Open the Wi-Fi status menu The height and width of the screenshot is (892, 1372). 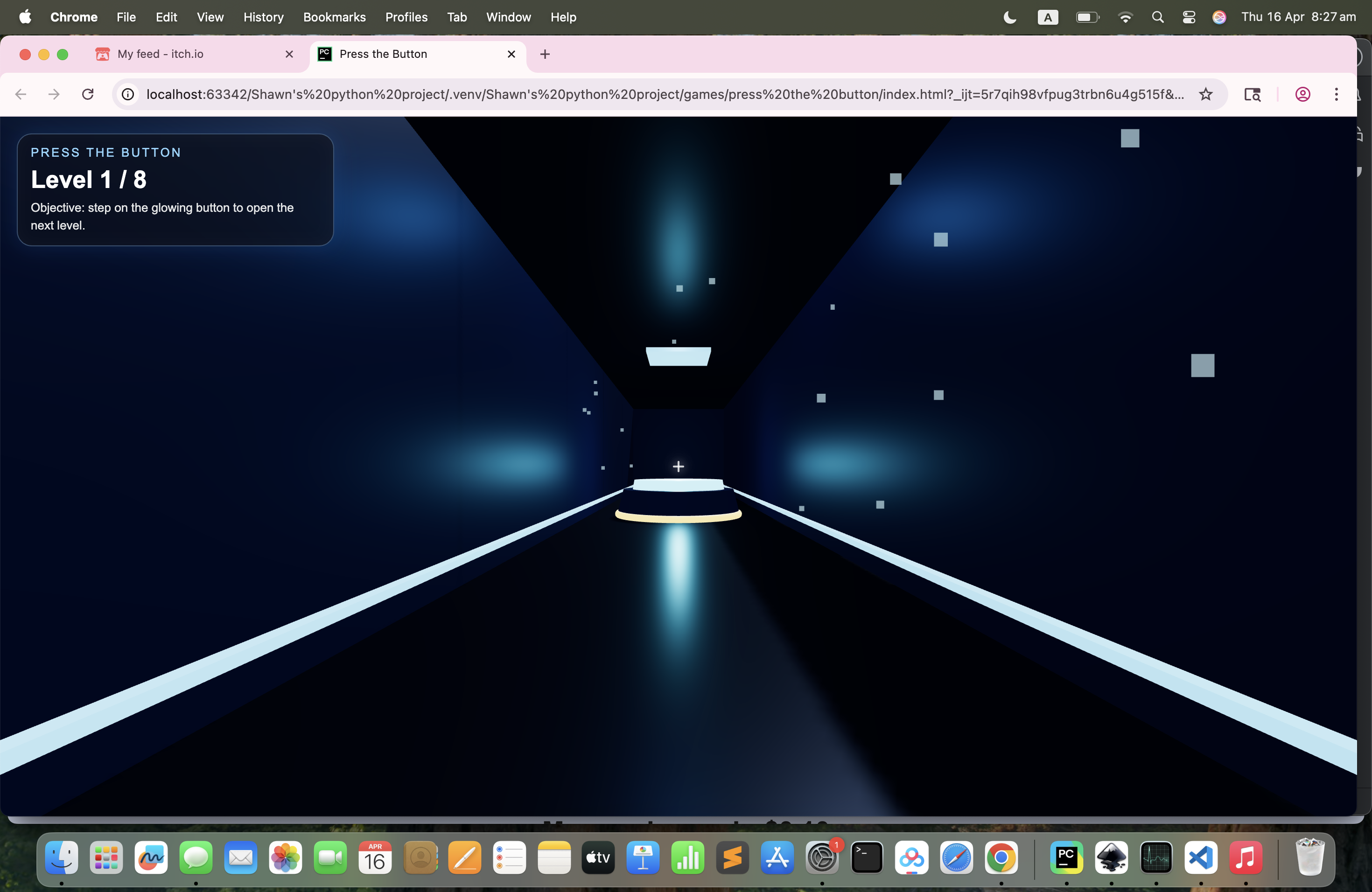[1125, 17]
